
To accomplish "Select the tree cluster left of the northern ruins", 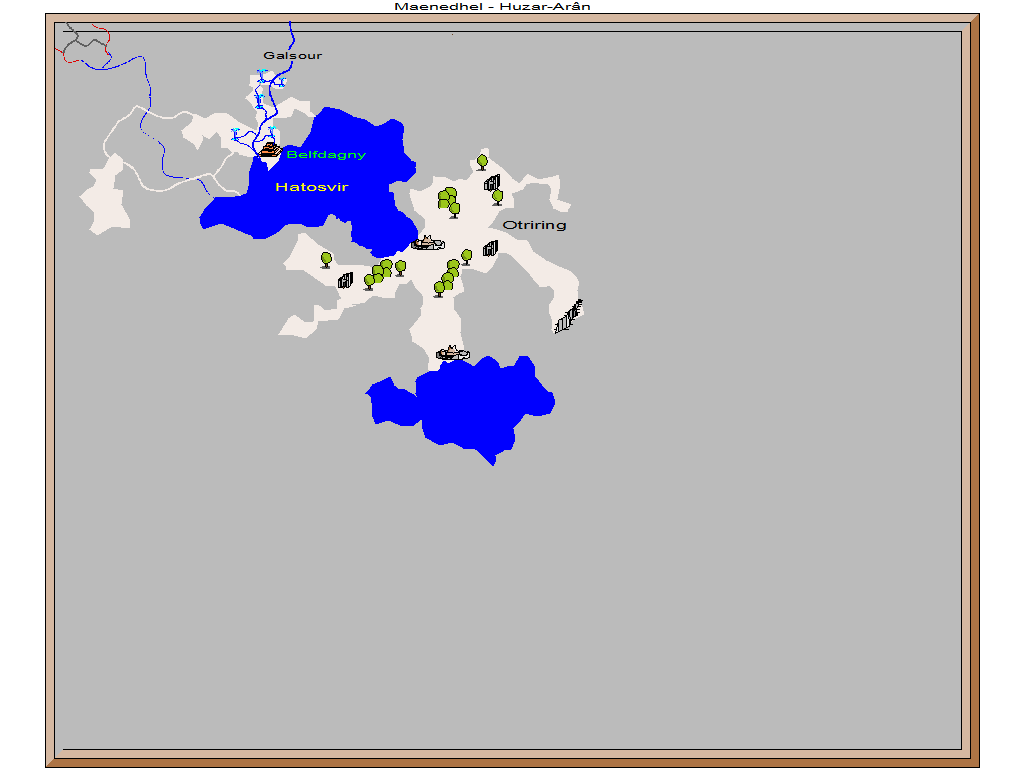I will [x=449, y=202].
